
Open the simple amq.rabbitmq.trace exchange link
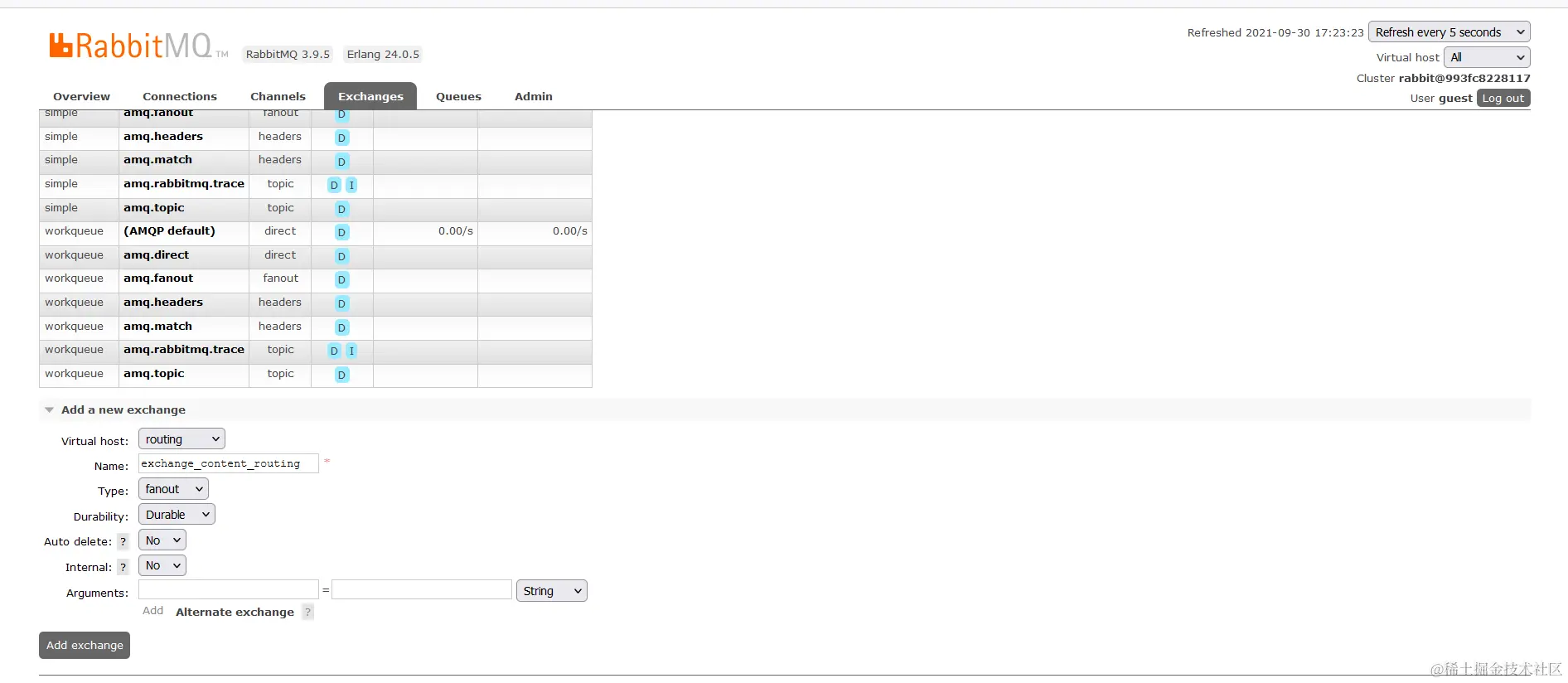pos(184,184)
